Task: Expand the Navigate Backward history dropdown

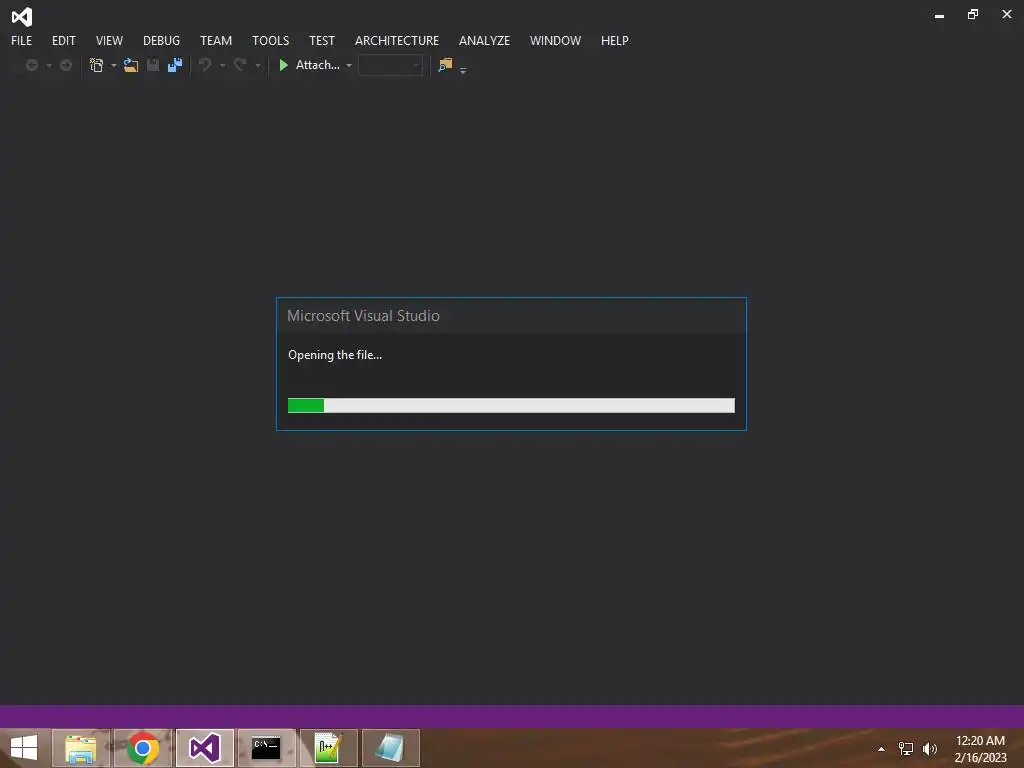Action: pyautogui.click(x=48, y=65)
